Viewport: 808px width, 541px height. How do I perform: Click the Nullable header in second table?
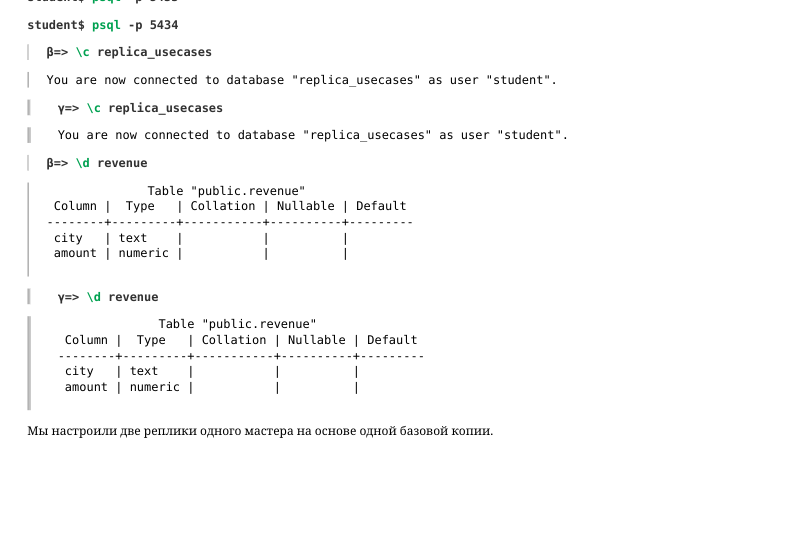[316, 340]
